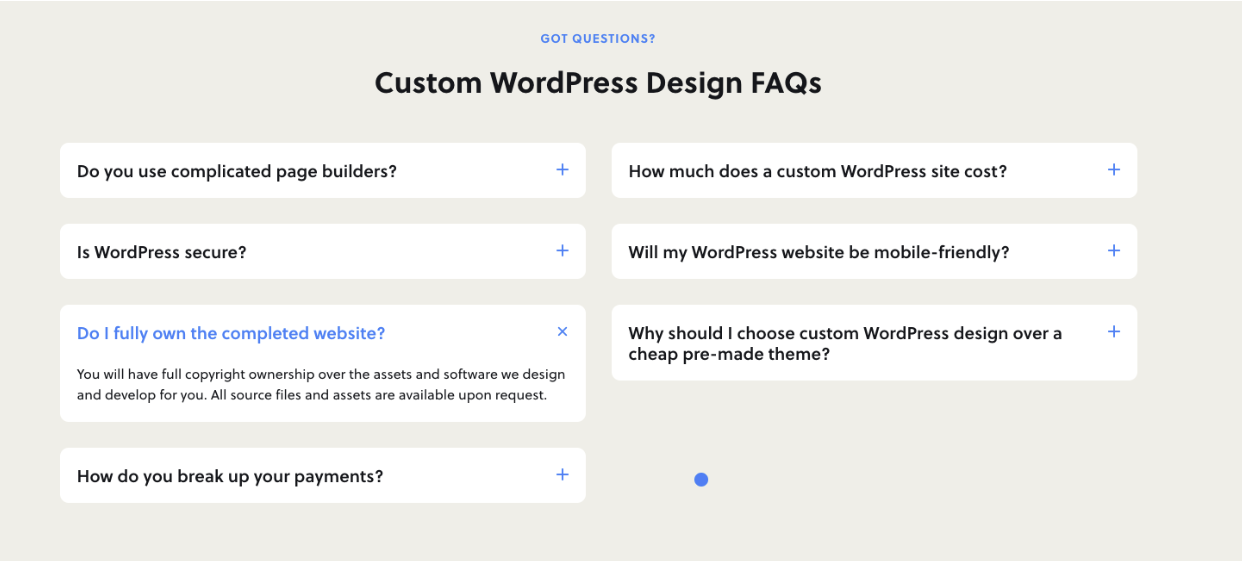Click plus icon for custom WordPress site cost
Image resolution: width=1242 pixels, height=561 pixels.
pos(1113,170)
